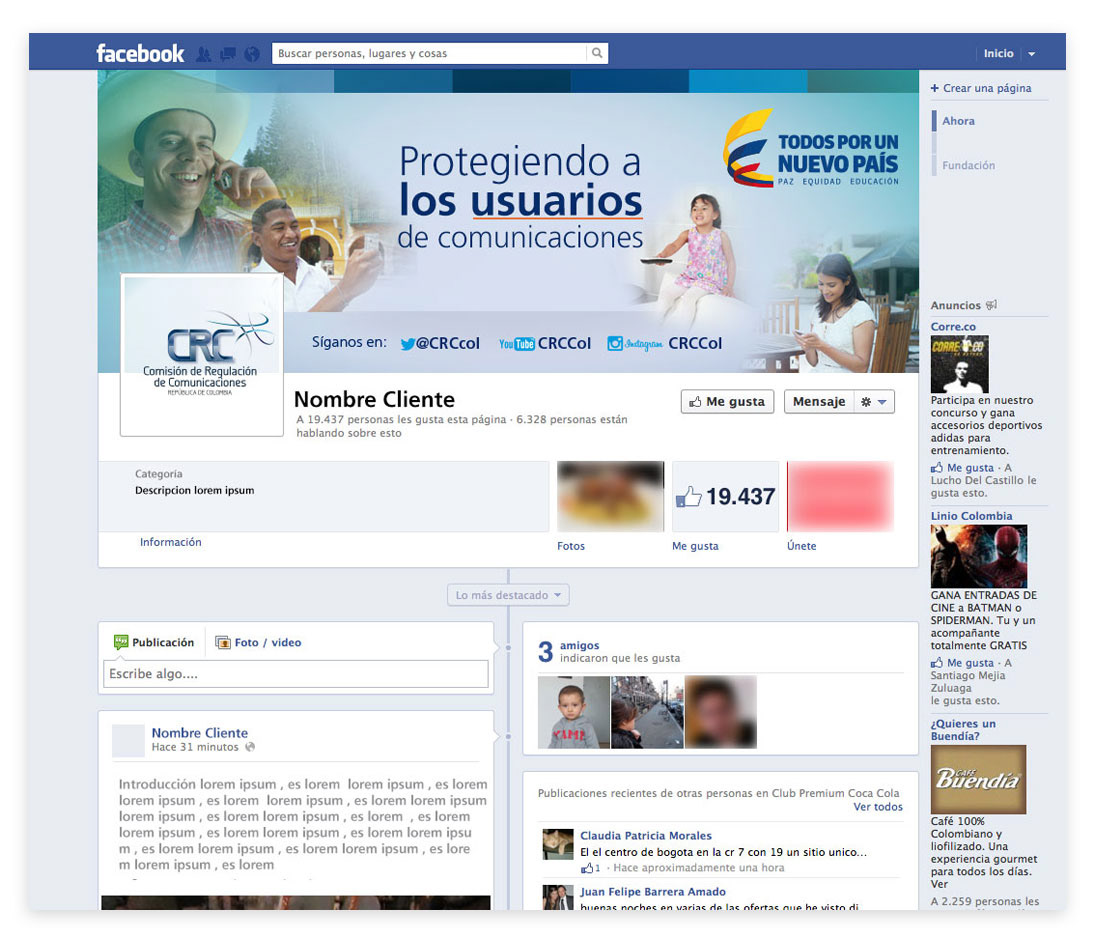Click thumbs-up icon on Corre.co ad

[x=937, y=468]
